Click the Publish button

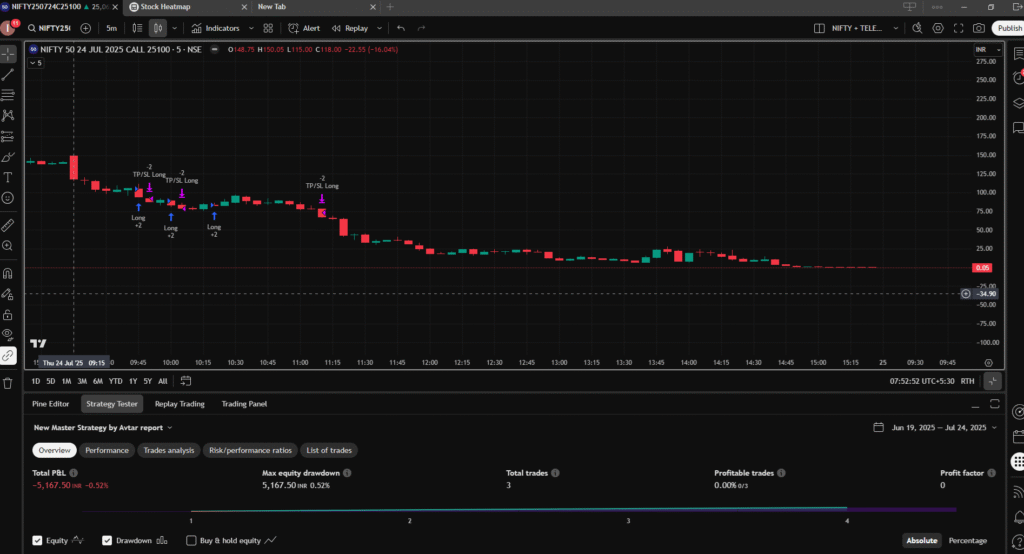pos(1008,28)
